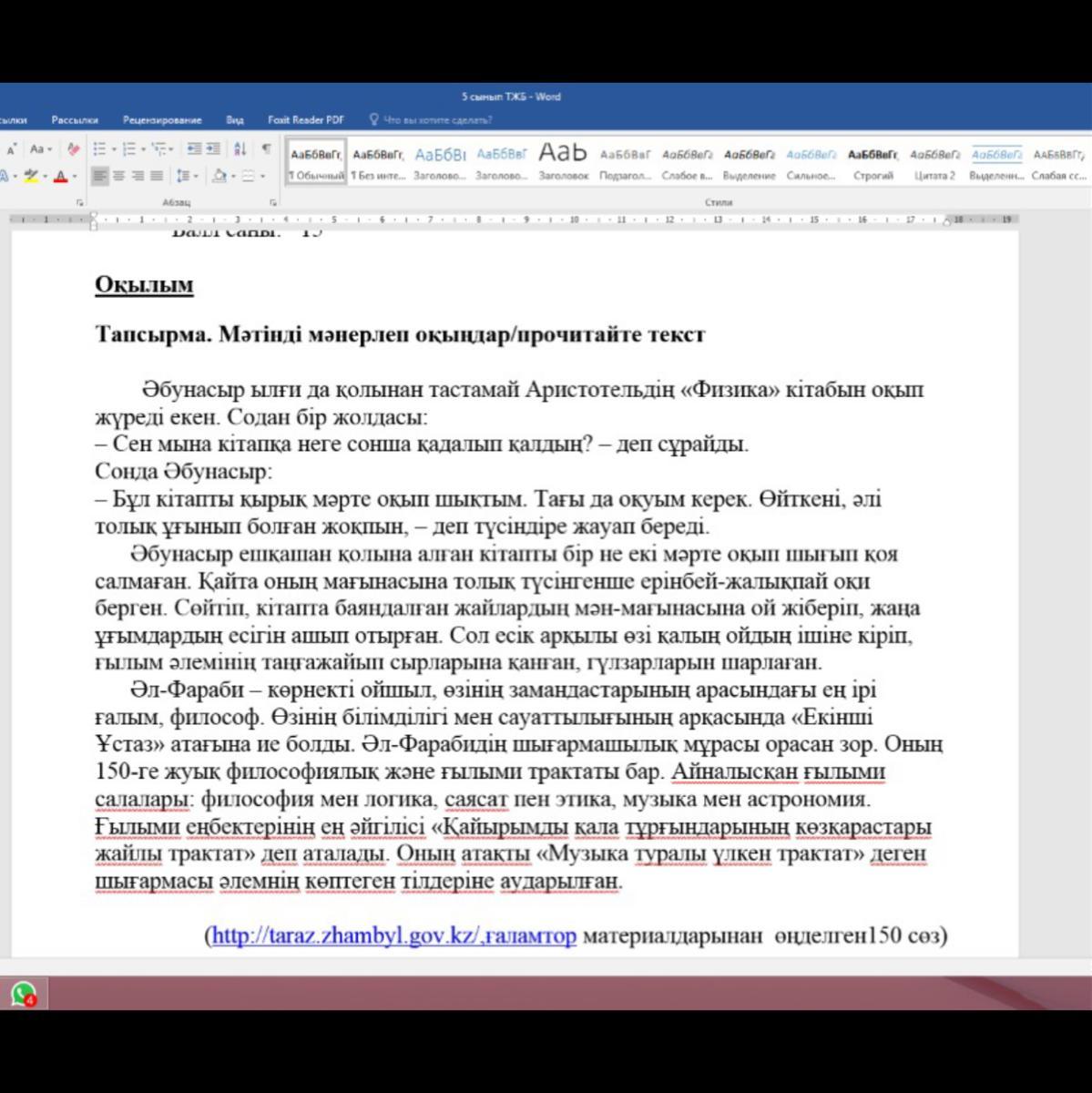Apply the Цитата 2 style
The height and width of the screenshot is (1093, 1092).
point(934,161)
